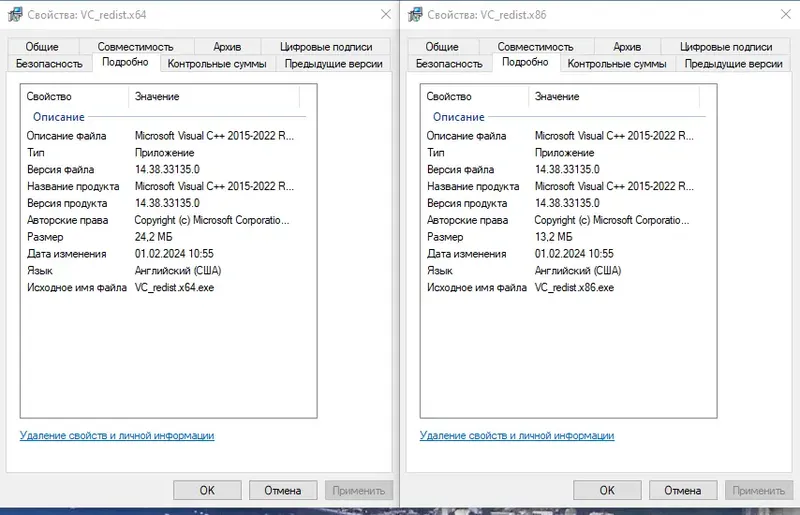
Task: Open Предыдущие версии tab in VC_redist.x86 window
Action: (x=734, y=64)
